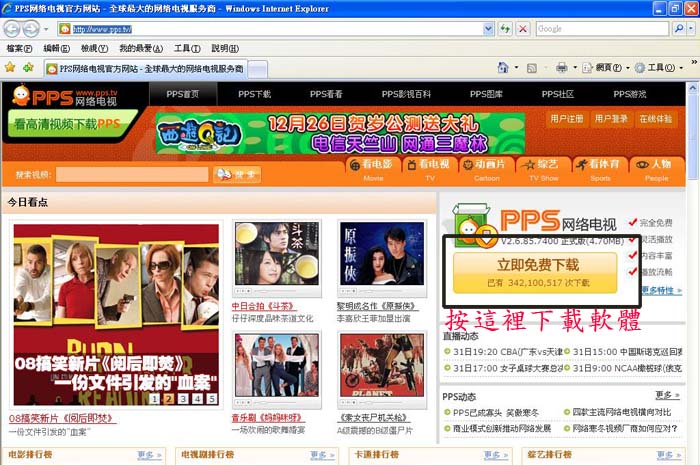The image size is (700, 465).
Task: Go to PPS看看 nav item
Action: (x=326, y=94)
